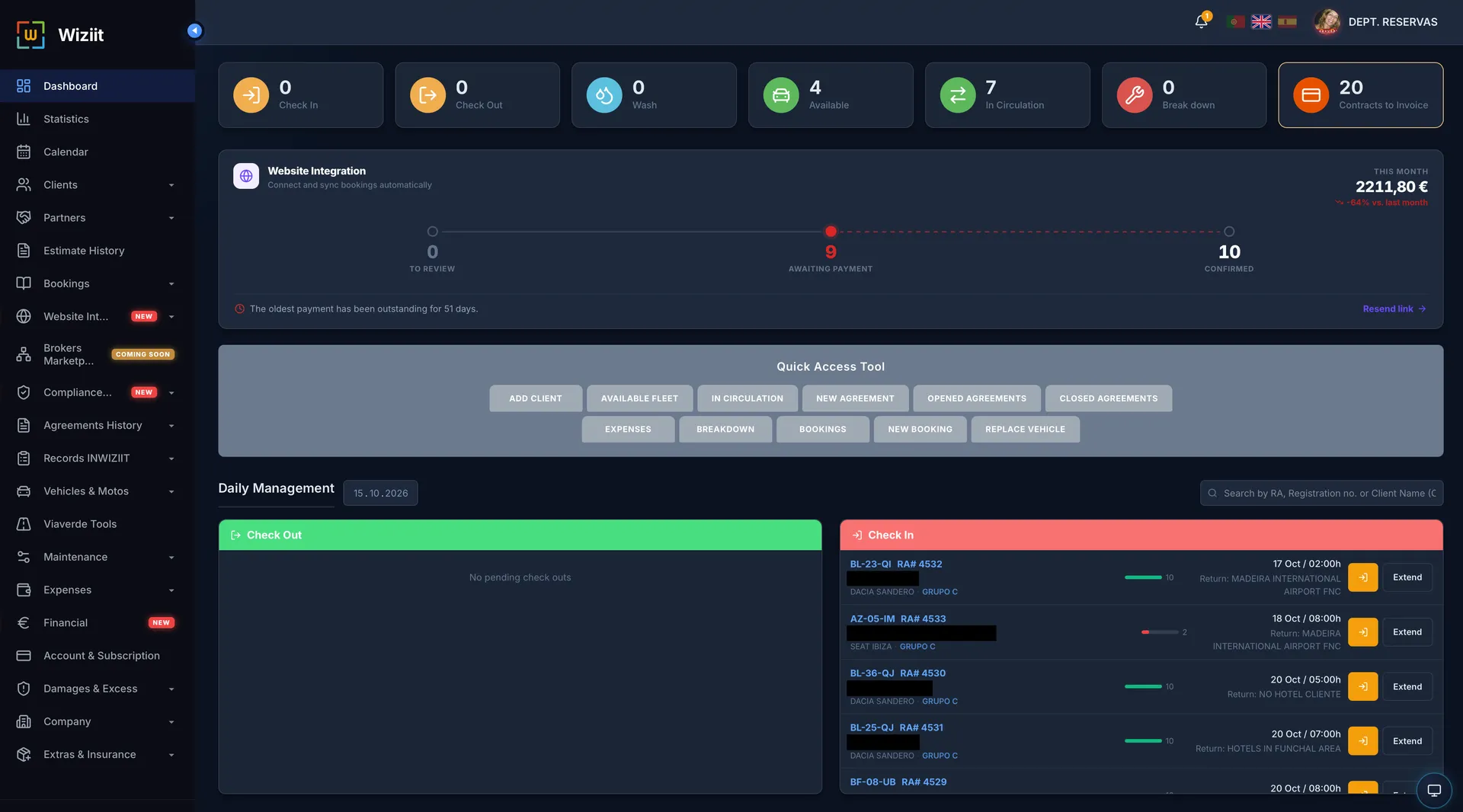Screen dimensions: 1463x812
Task: Open agreement link RA# 4531
Action: click(921, 728)
